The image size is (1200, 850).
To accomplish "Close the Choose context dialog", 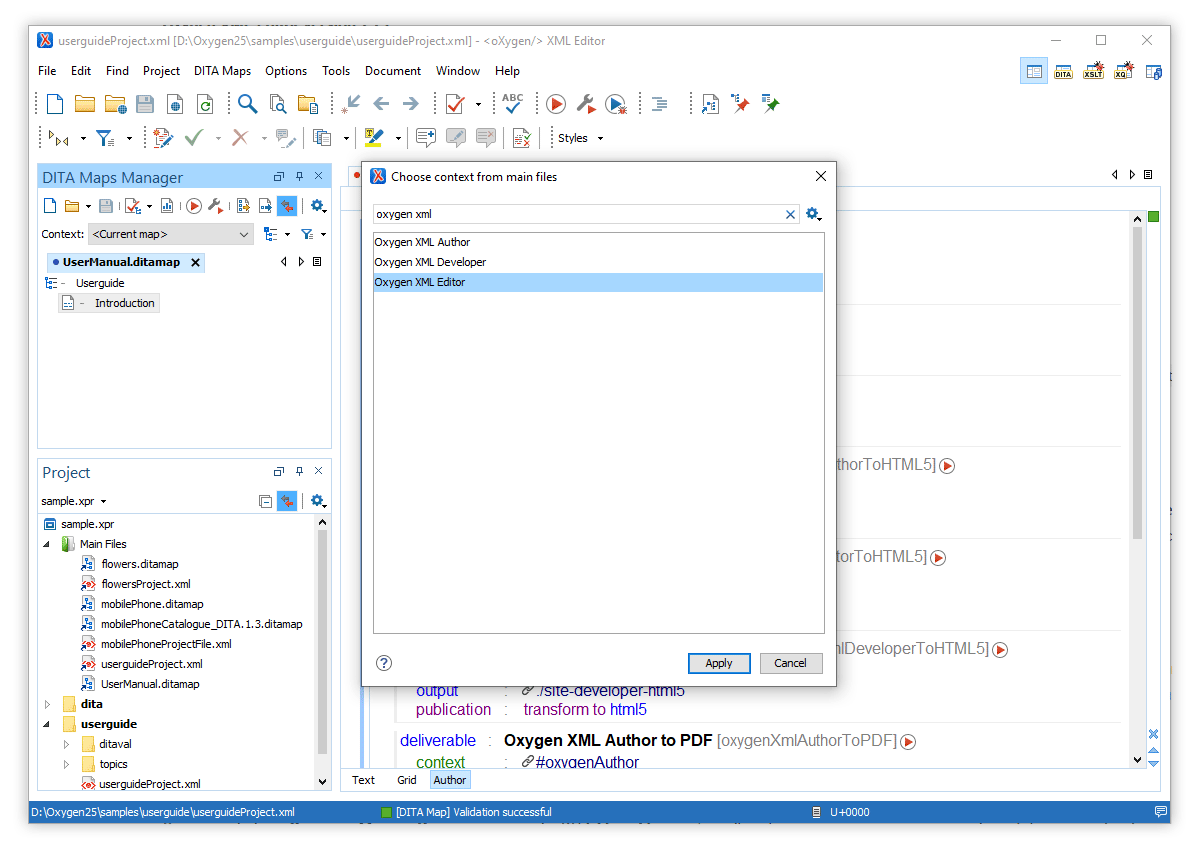I will 821,177.
